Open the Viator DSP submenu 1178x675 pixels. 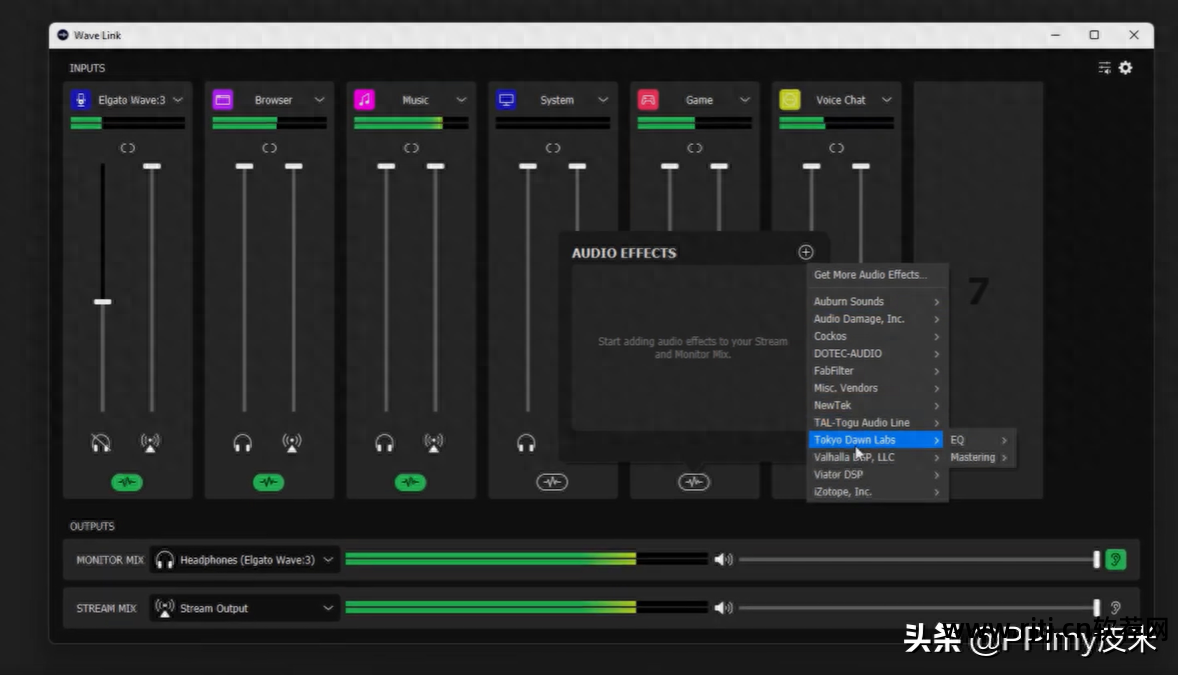(x=877, y=474)
